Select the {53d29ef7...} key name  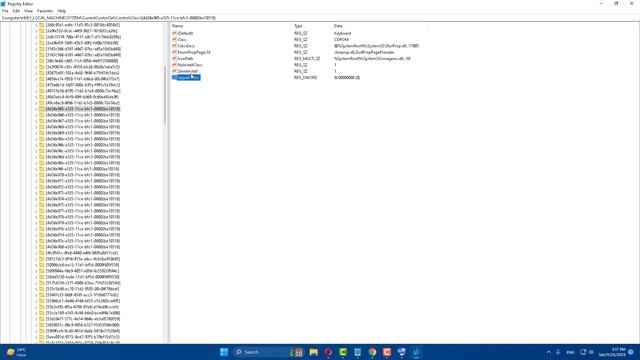tap(83, 319)
